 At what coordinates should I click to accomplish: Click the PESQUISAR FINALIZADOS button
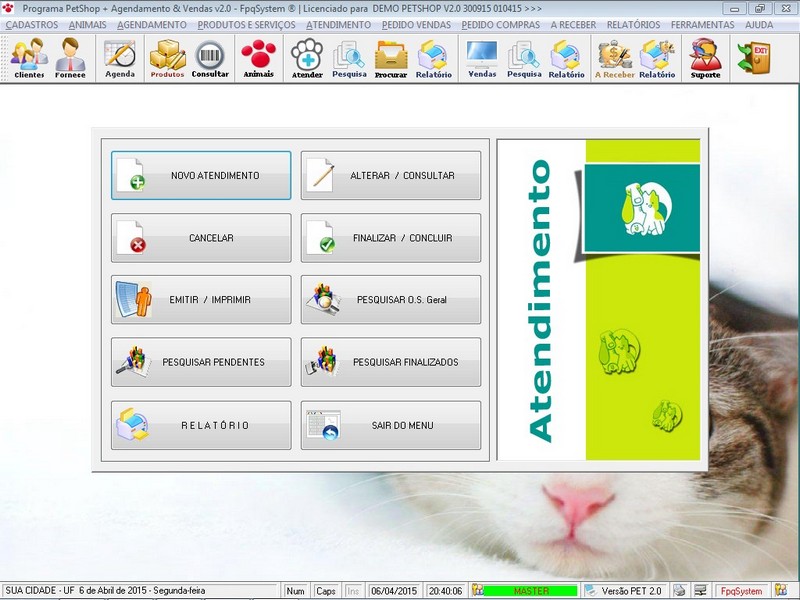pos(391,362)
